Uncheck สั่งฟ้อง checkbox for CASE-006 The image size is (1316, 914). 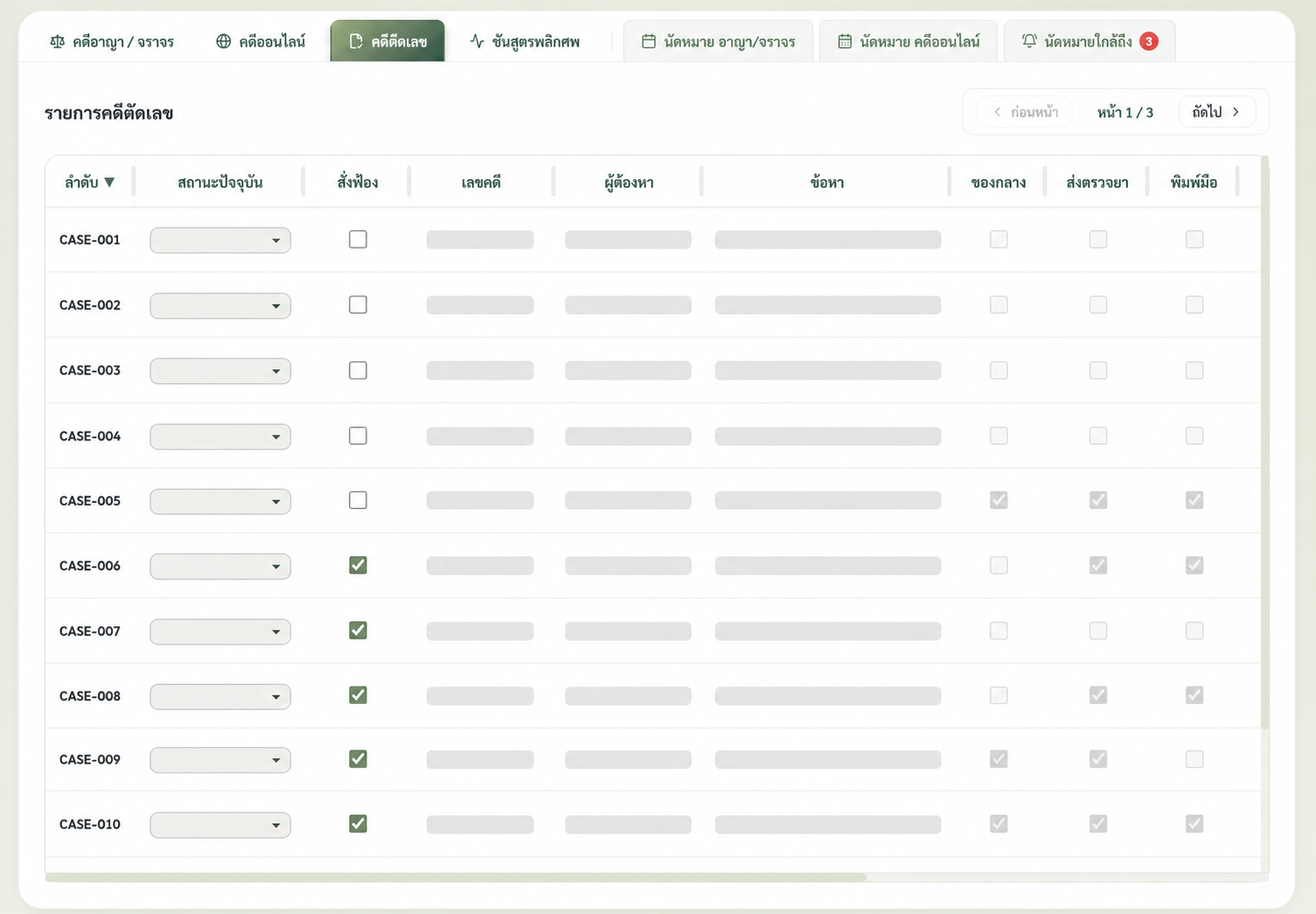coord(358,565)
